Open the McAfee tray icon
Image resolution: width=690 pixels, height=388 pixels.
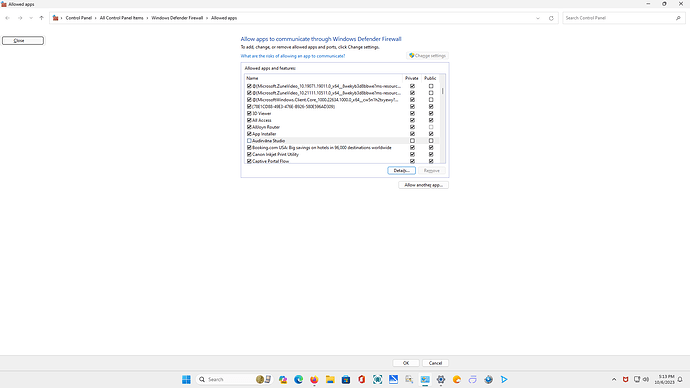(625, 379)
